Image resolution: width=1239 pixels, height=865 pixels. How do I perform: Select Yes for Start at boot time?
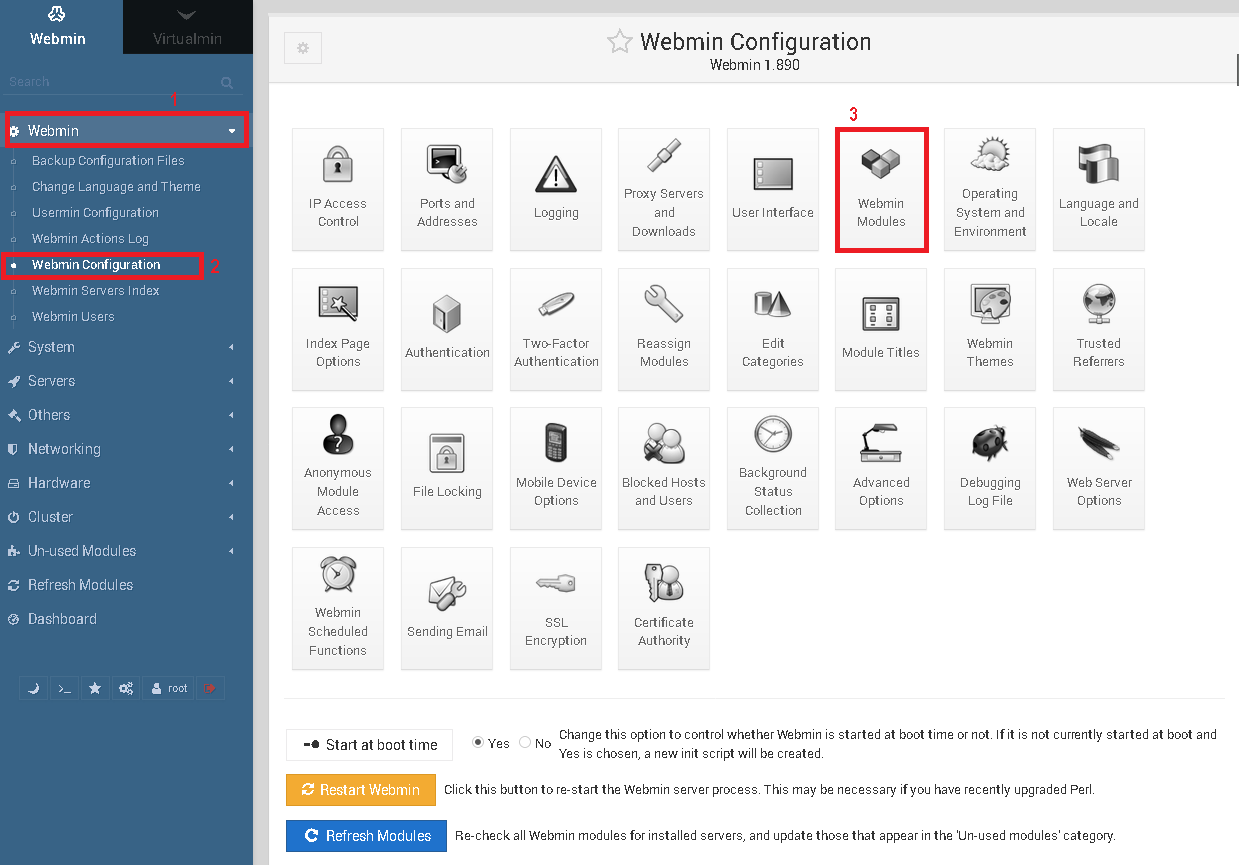[478, 743]
